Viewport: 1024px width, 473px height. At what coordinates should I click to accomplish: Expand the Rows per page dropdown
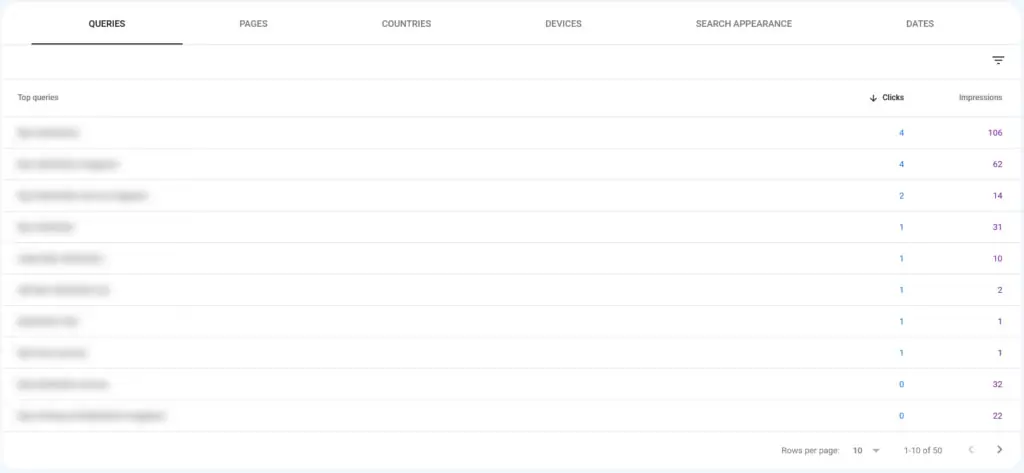tap(865, 450)
